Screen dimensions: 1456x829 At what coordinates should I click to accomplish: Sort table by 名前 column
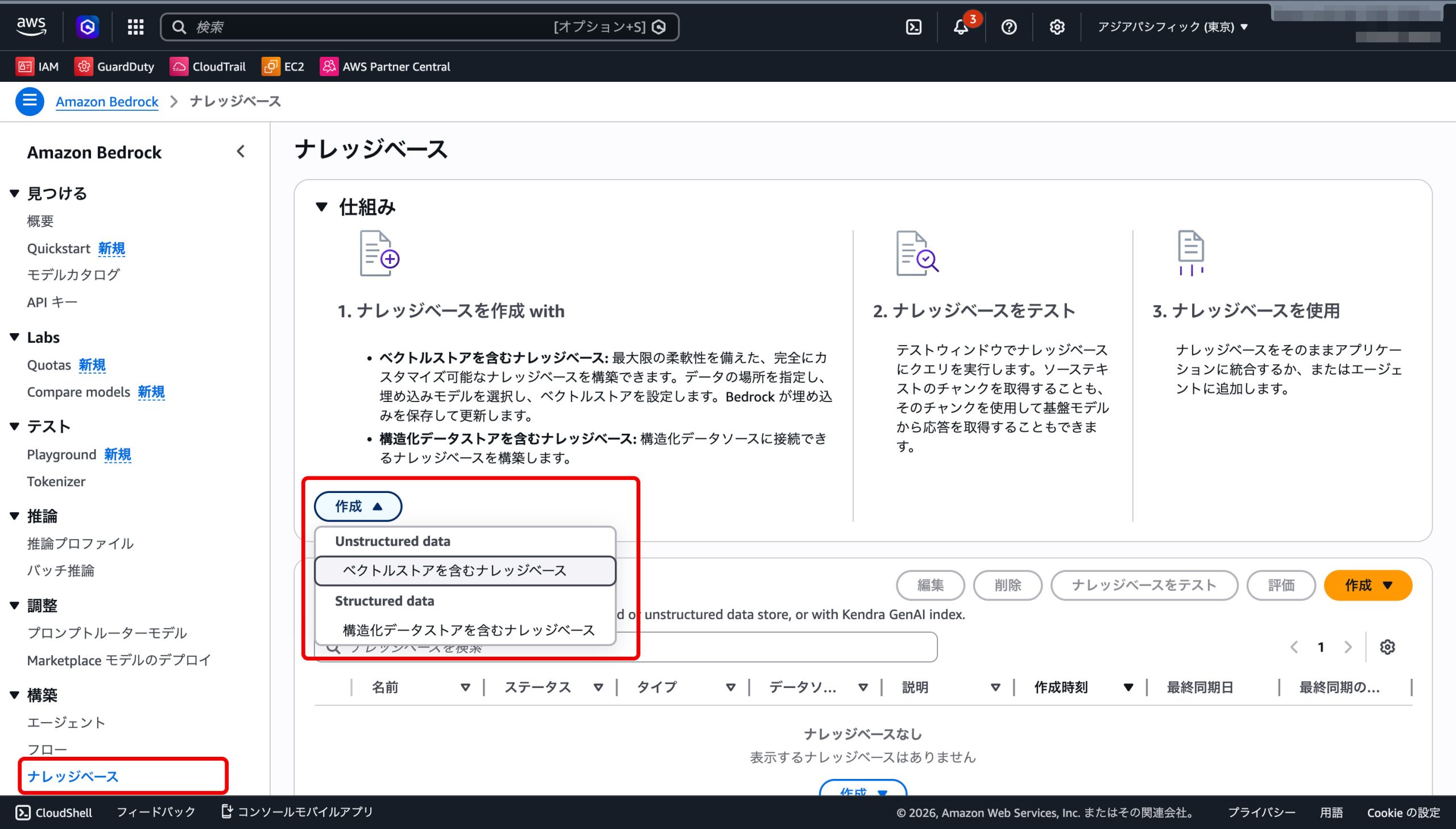click(x=386, y=687)
